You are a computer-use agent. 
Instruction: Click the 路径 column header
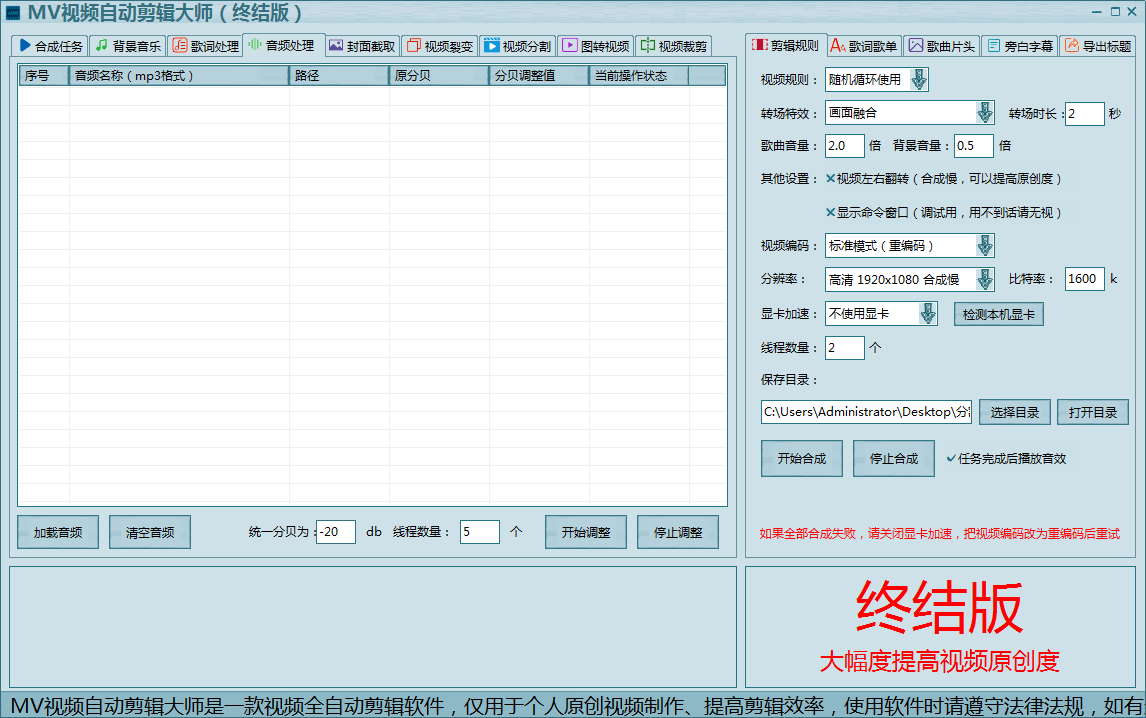coord(339,75)
